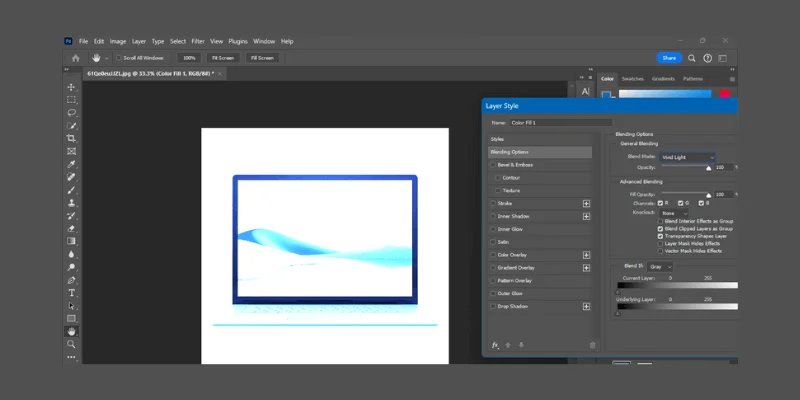800x400 pixels.
Task: Enable the Satin effect checkbox
Action: [x=493, y=242]
